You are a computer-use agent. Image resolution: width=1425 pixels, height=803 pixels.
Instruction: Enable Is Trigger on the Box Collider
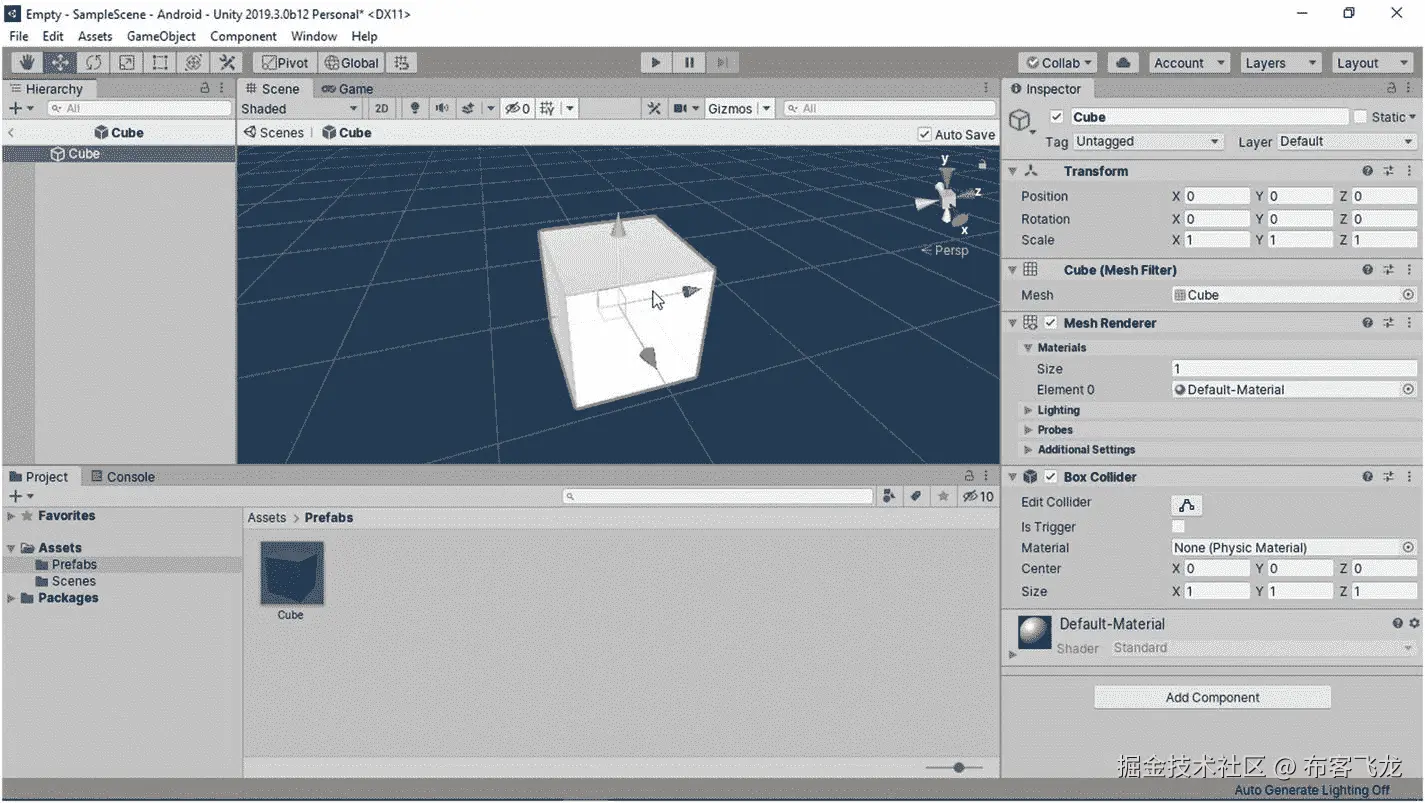1180,527
